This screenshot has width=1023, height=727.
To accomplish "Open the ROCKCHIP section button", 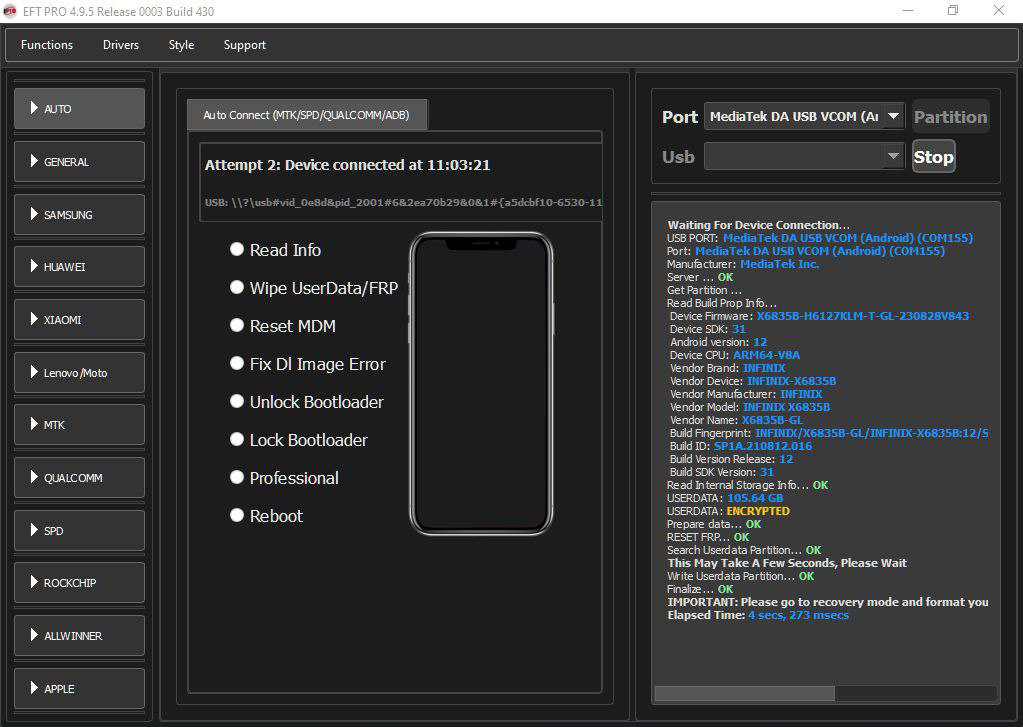I will 80,583.
